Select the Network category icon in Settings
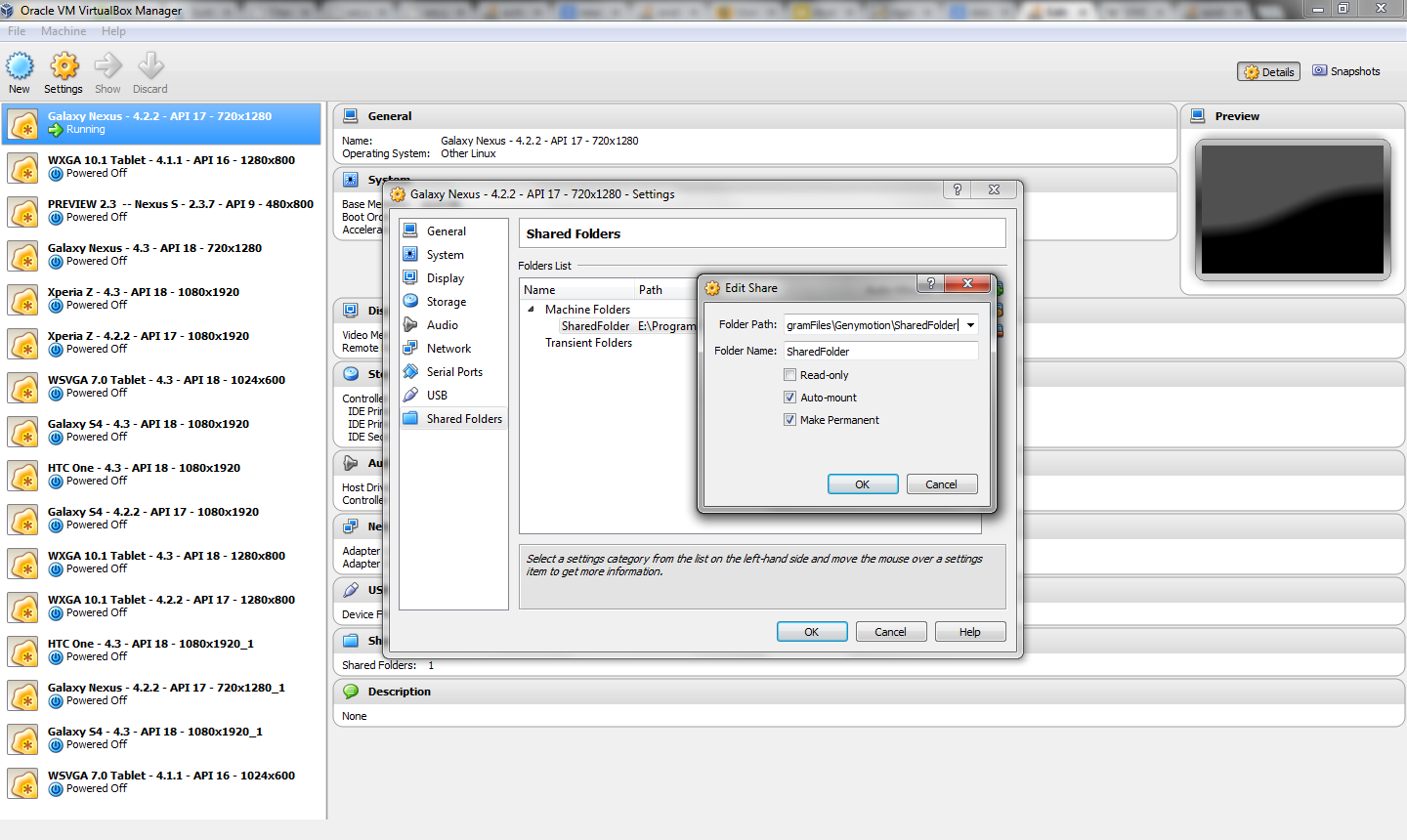 coord(411,348)
